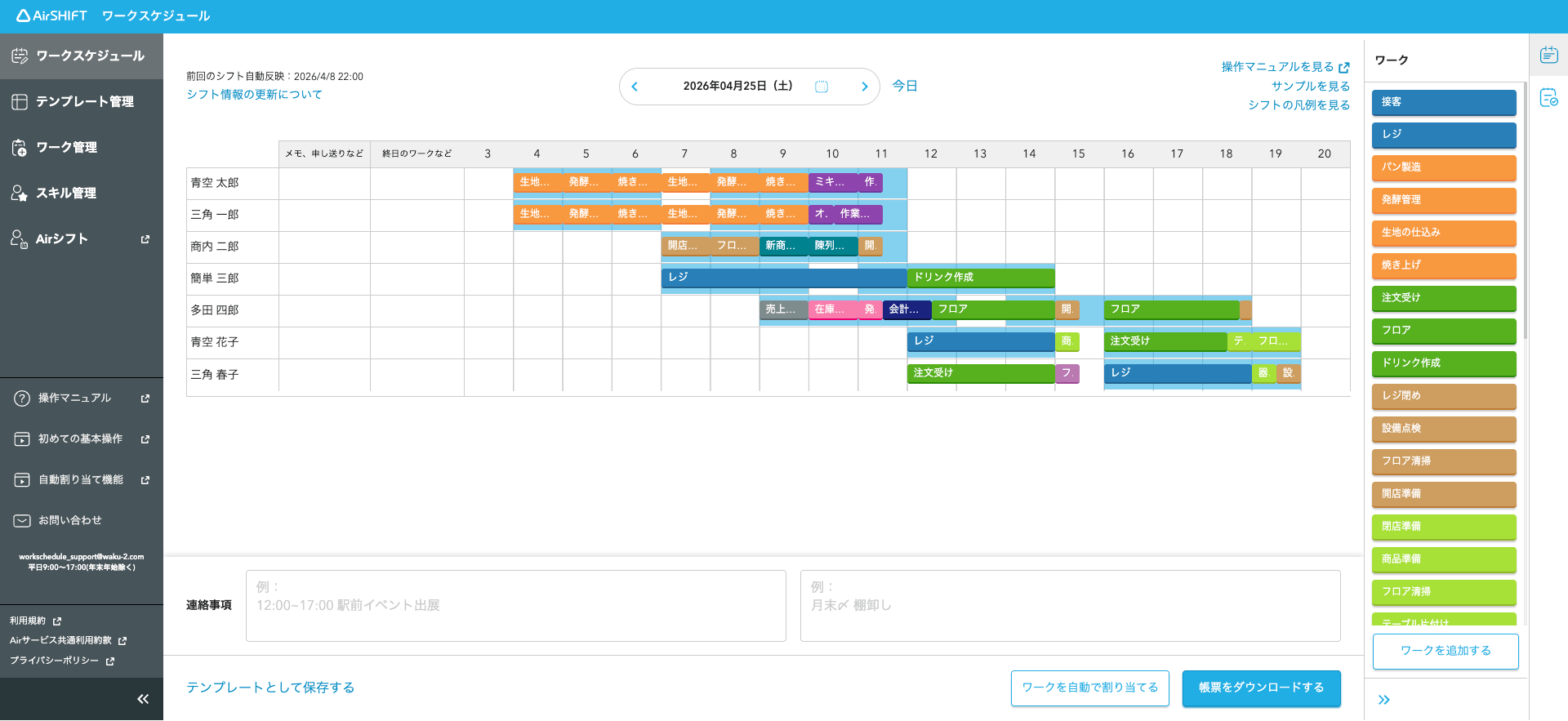Click サンプルを見る link
This screenshot has height=721, width=1568.
click(x=1310, y=86)
